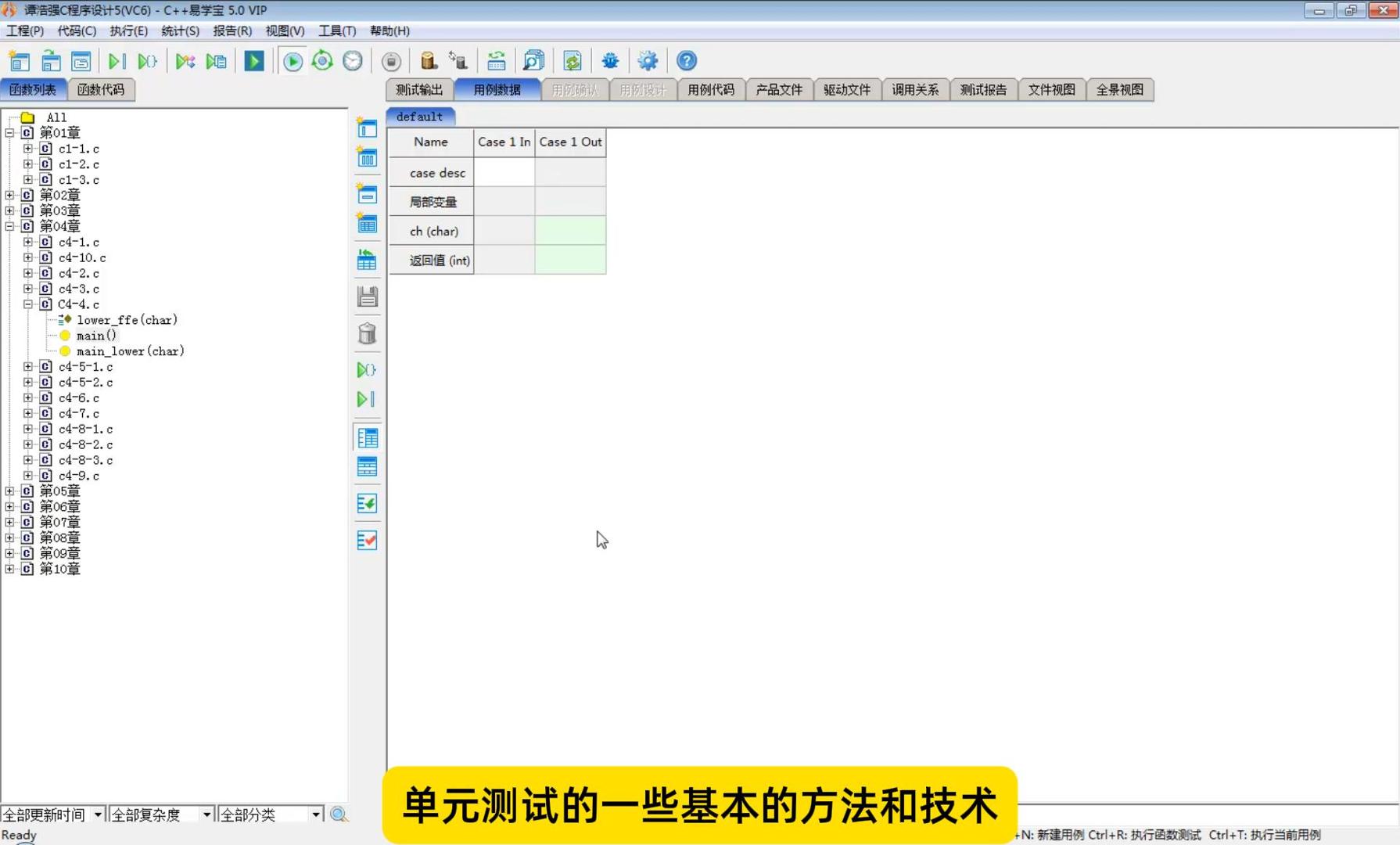This screenshot has width=1400, height=845.
Task: Switch to the 全景视图 tab
Action: click(1119, 89)
